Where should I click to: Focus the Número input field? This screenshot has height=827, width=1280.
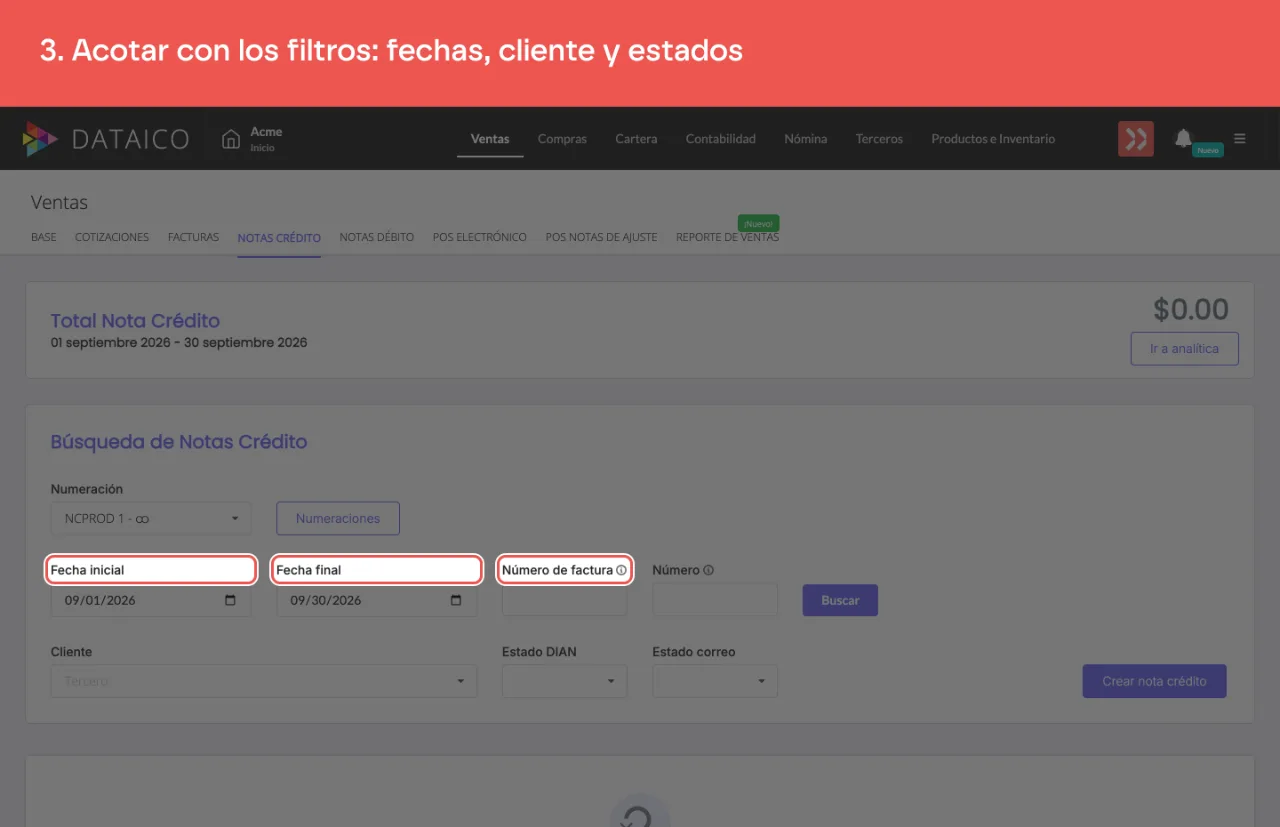[x=715, y=600]
